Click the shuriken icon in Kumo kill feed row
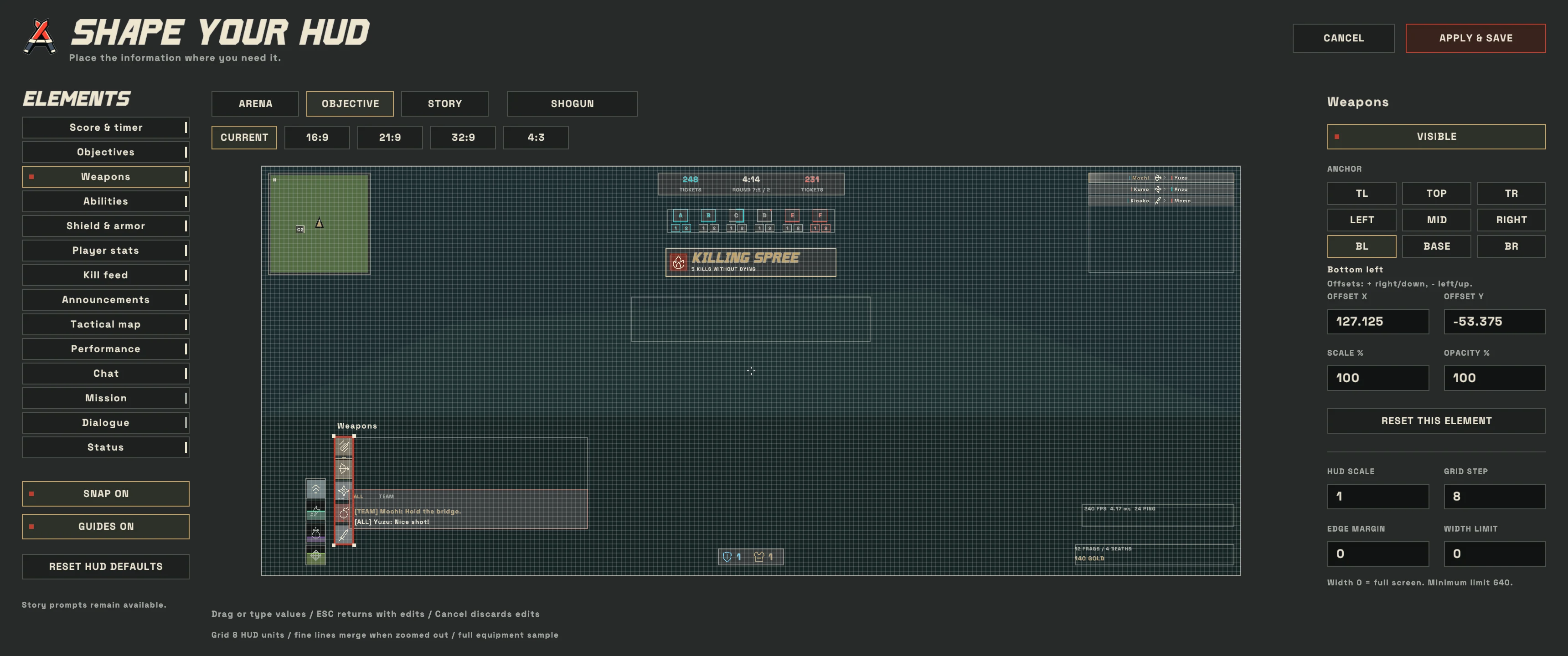The width and height of the screenshot is (1568, 656). coord(1158,189)
